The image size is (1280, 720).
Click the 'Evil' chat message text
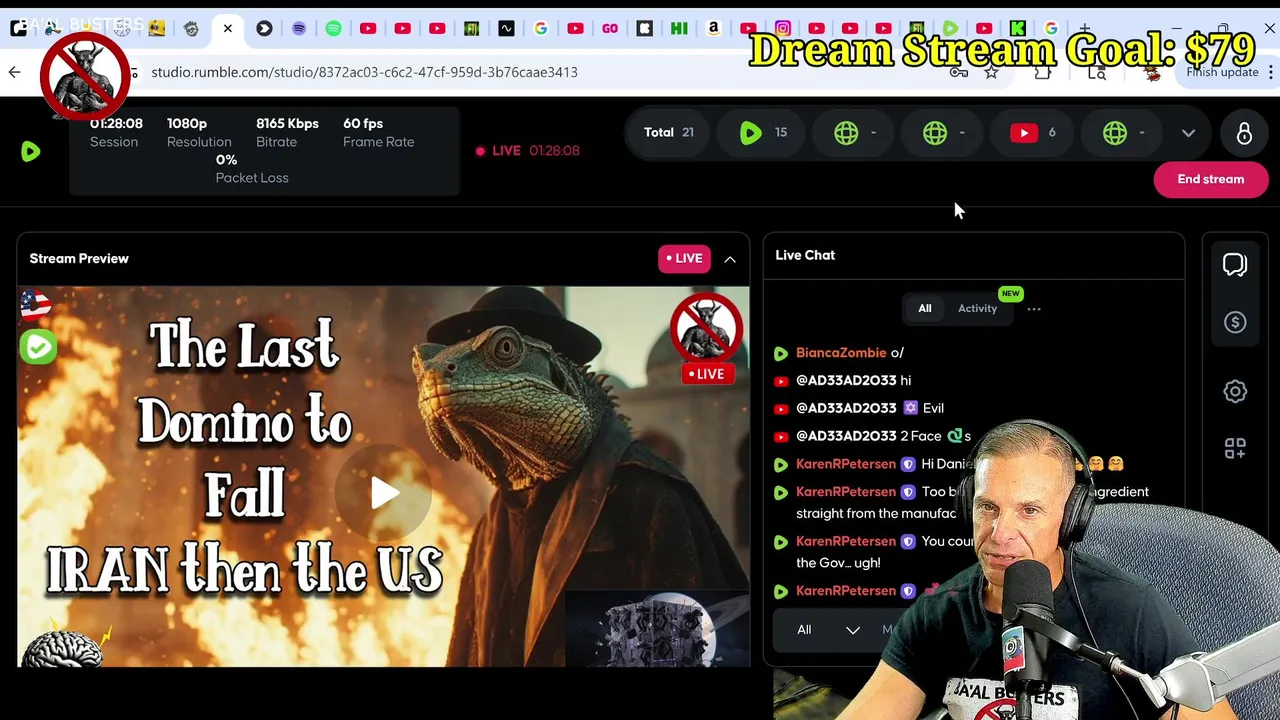(933, 408)
